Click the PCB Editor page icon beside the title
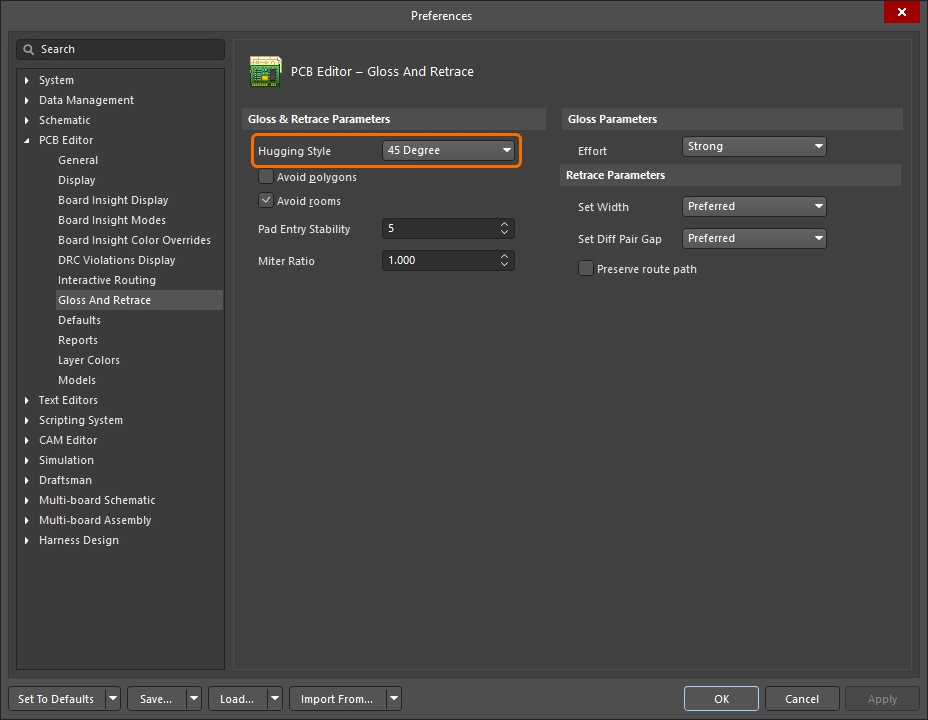 coord(266,71)
